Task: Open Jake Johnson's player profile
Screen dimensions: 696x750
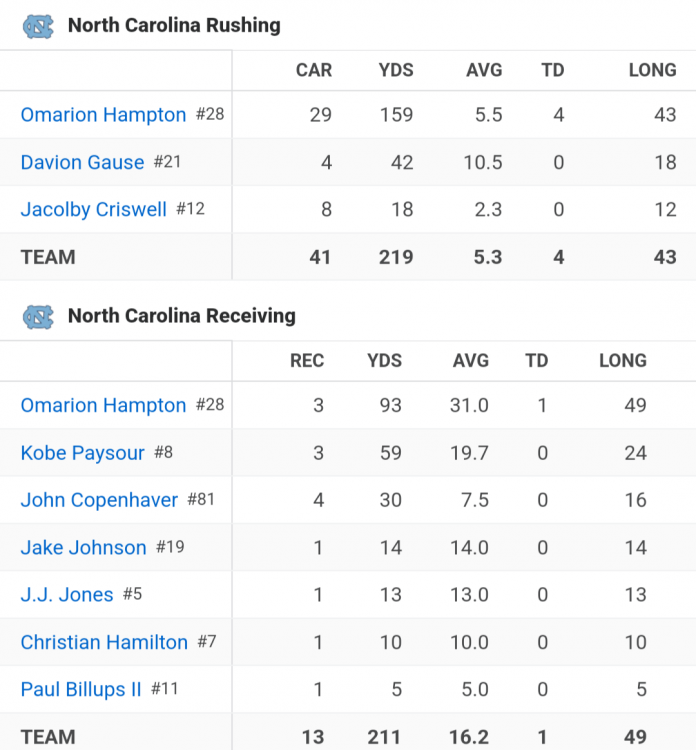Action: pos(83,548)
